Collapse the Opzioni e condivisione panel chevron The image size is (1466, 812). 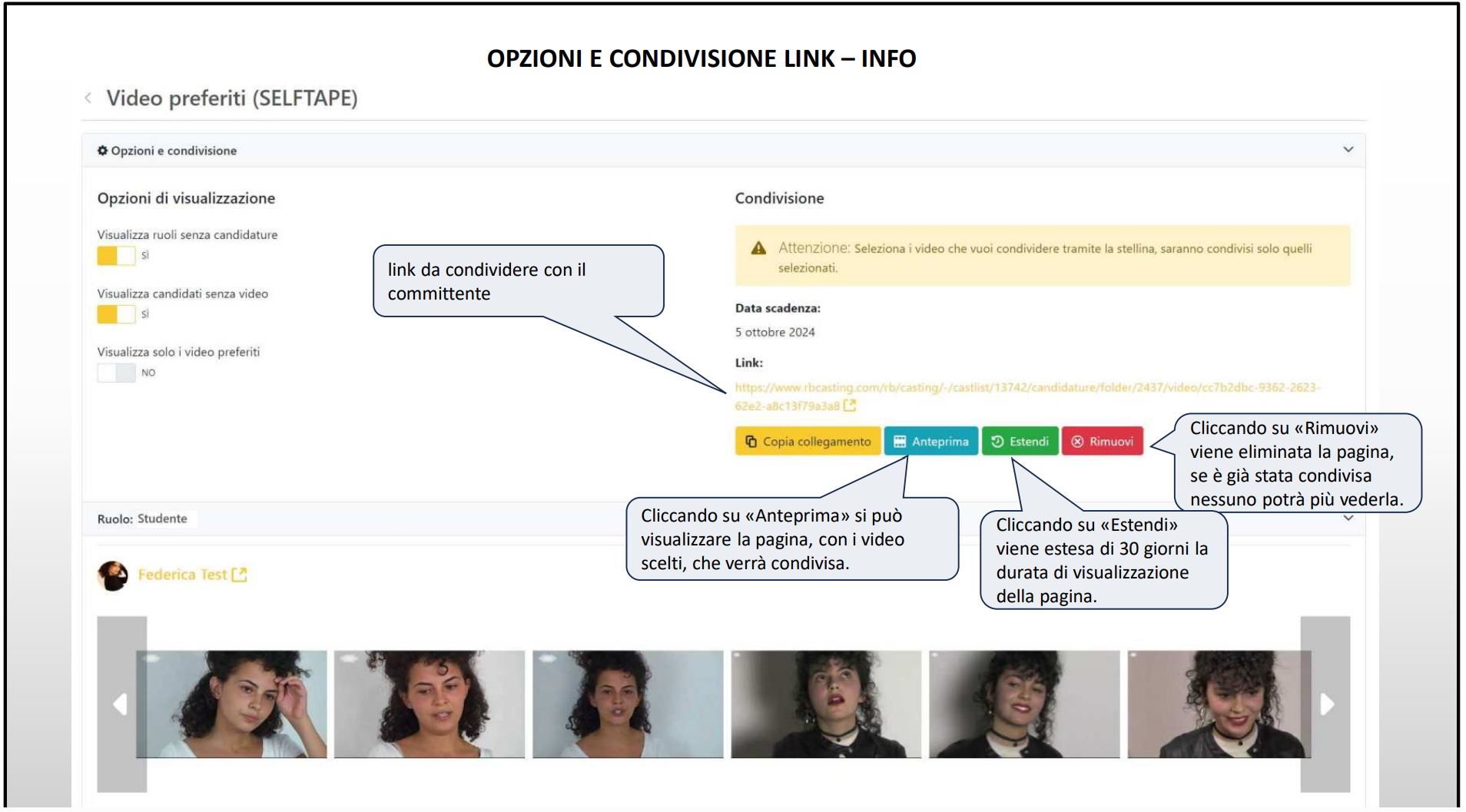coord(1348,150)
